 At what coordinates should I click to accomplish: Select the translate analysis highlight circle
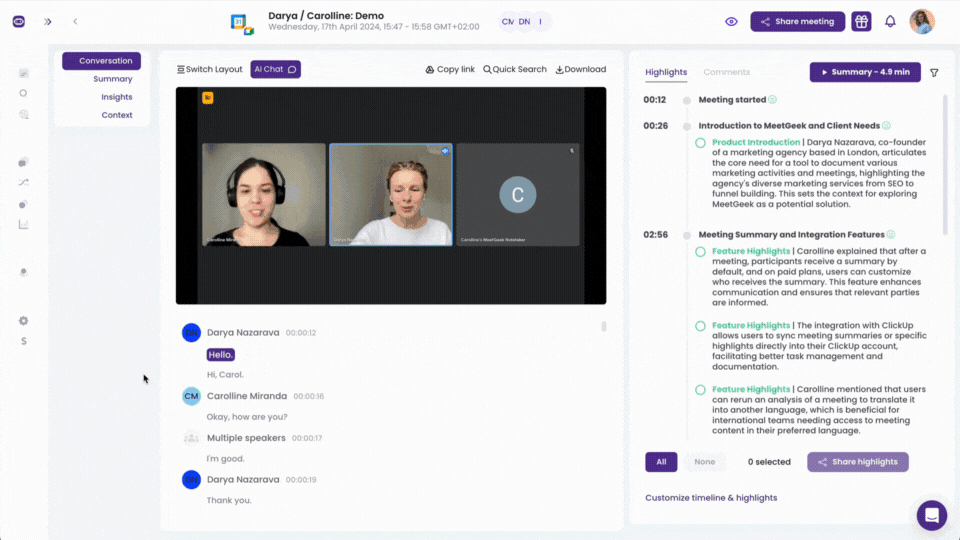pyautogui.click(x=700, y=390)
